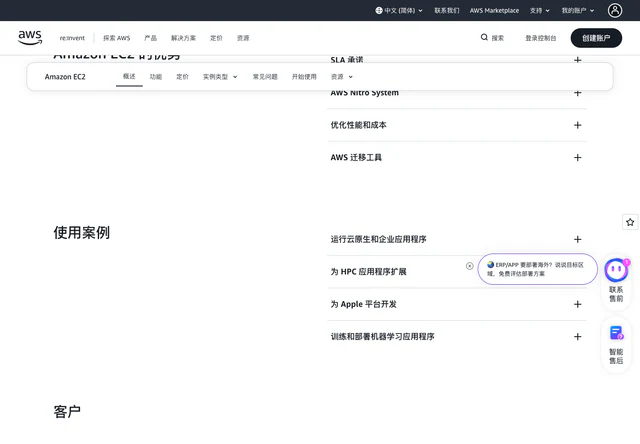Open AWS Marketplace link
Screen dimensions: 640x444
point(494,11)
